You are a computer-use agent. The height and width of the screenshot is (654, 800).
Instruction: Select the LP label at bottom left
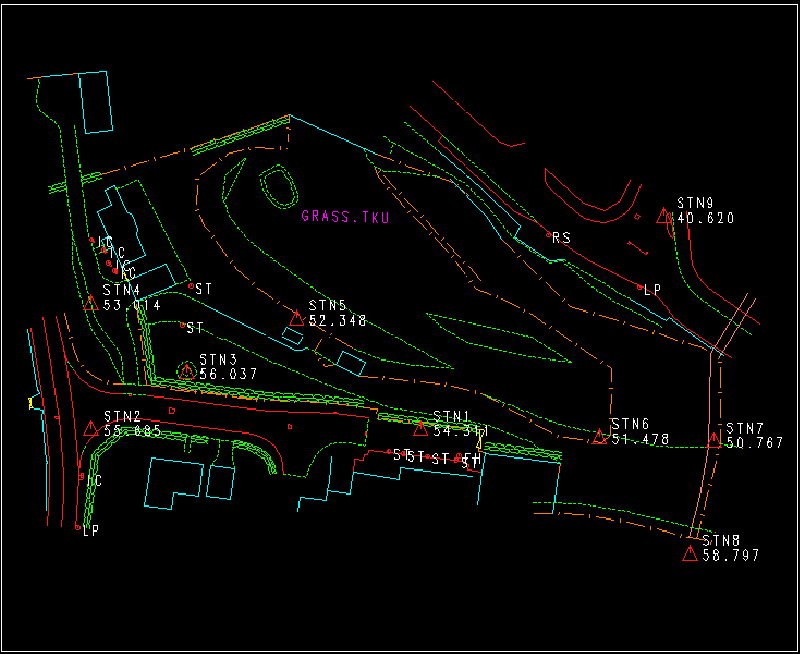click(x=91, y=531)
